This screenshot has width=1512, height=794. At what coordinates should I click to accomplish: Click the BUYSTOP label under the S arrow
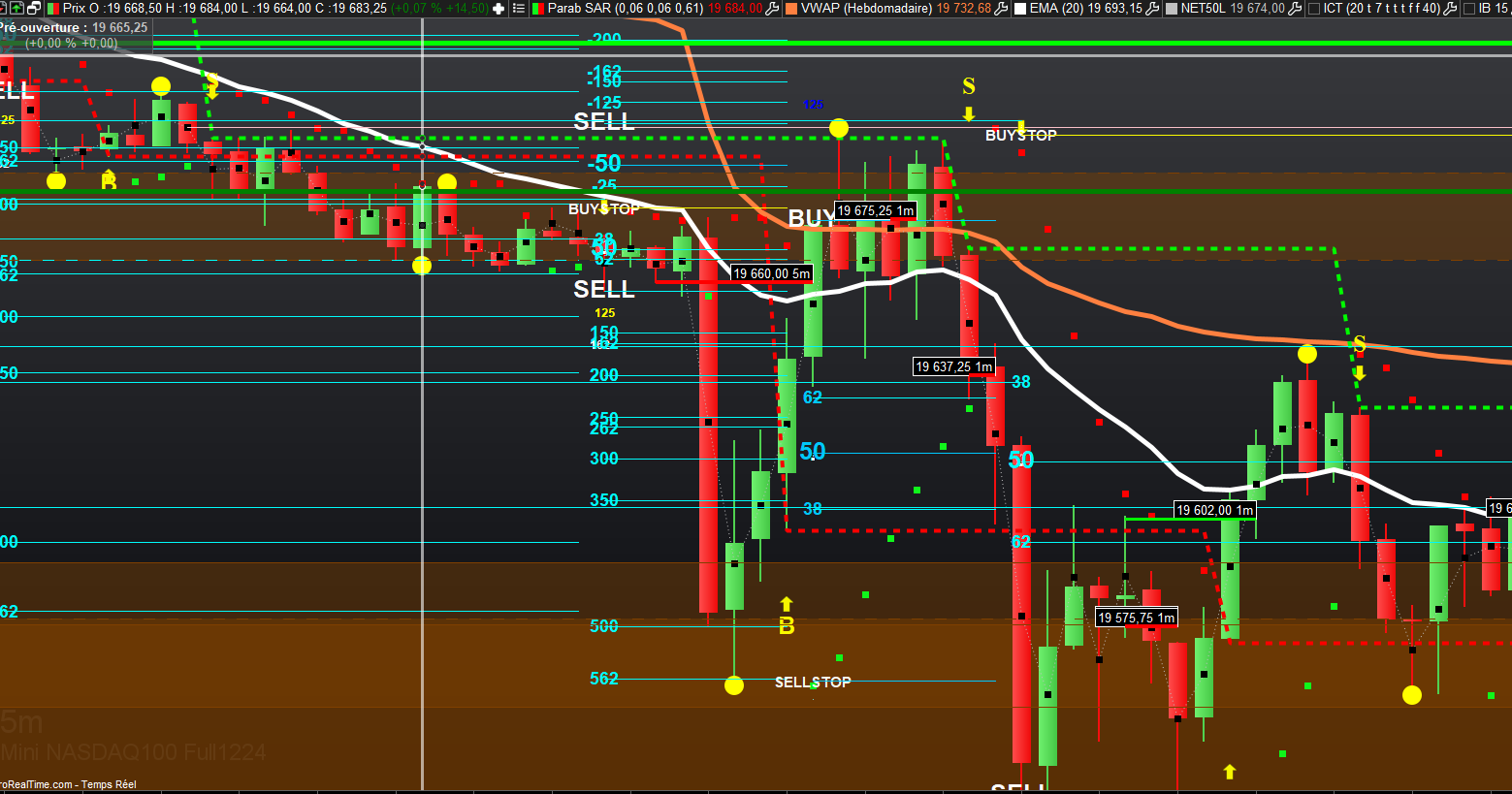(x=1021, y=136)
